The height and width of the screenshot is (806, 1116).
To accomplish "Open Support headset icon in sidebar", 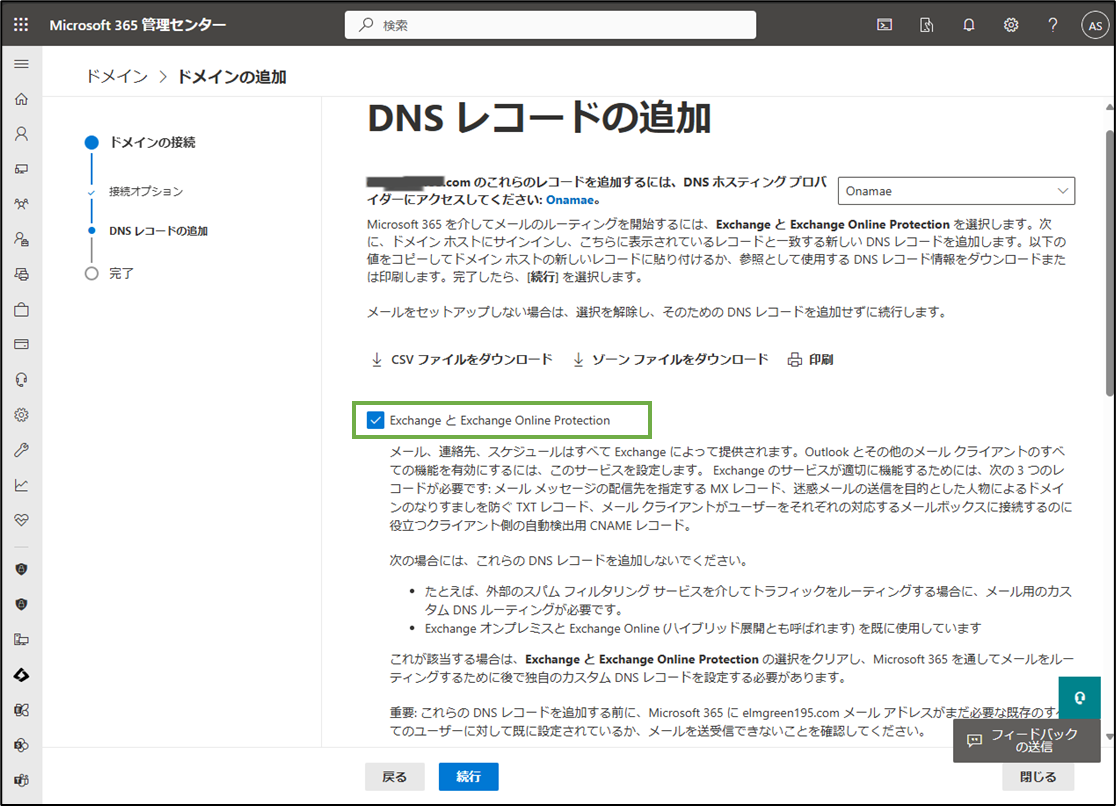I will tap(21, 380).
